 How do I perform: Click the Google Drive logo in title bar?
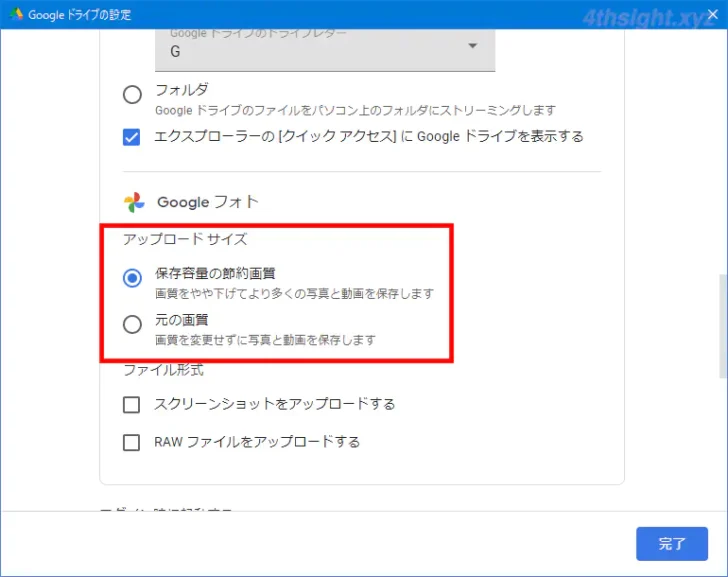pos(16,14)
